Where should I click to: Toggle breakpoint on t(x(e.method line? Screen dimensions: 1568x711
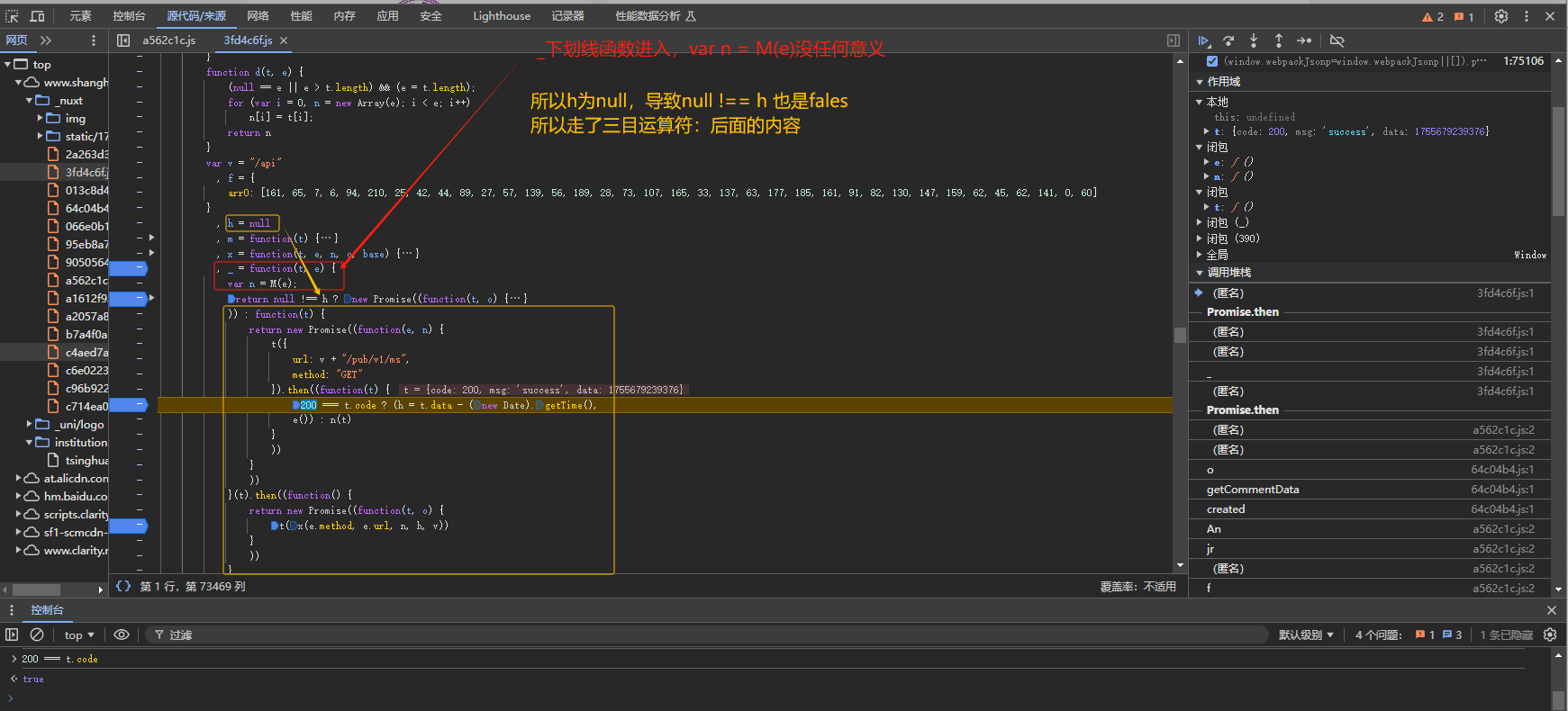128,526
